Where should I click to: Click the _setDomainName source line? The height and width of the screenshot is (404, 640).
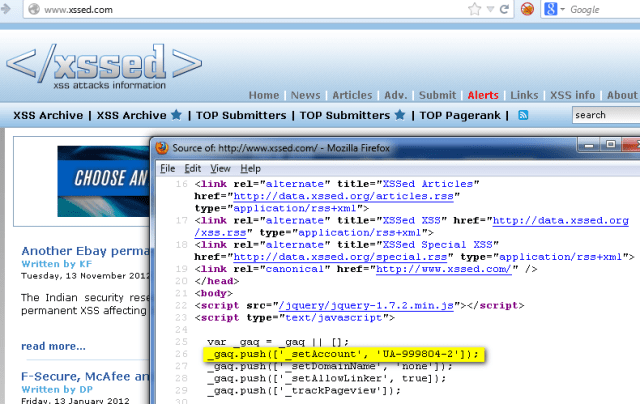tap(330, 366)
